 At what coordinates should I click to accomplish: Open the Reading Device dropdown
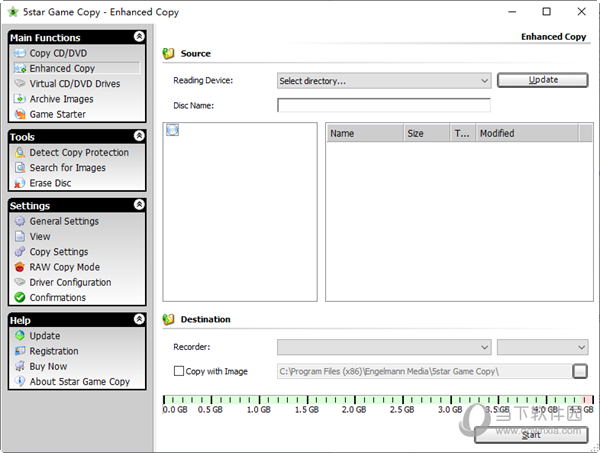tap(384, 81)
